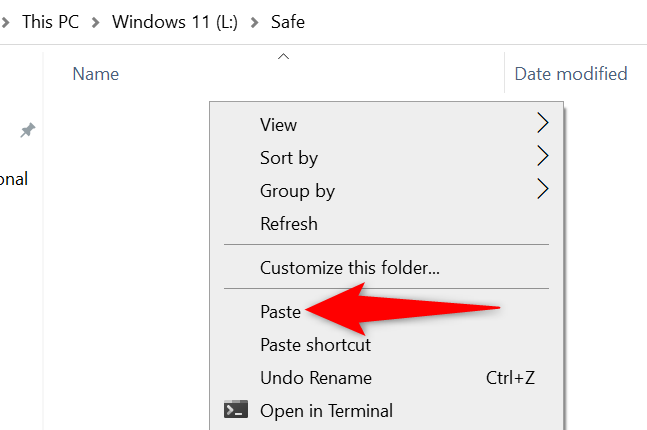Click the Date modified column header
The width and height of the screenshot is (647, 430).
[570, 74]
